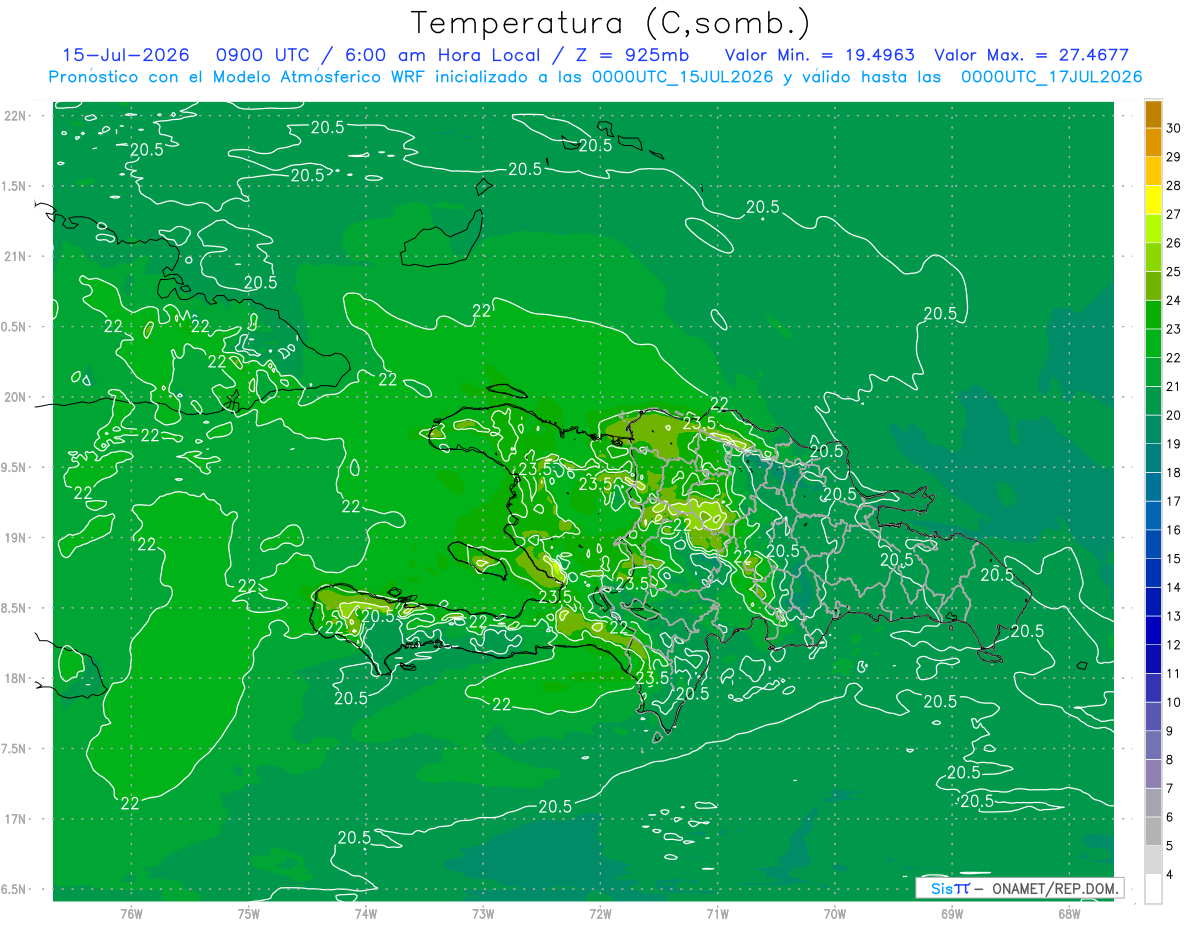This screenshot has width=1200, height=927.
Task: Click legend value "24" on the color bar
Action: pyautogui.click(x=1174, y=300)
